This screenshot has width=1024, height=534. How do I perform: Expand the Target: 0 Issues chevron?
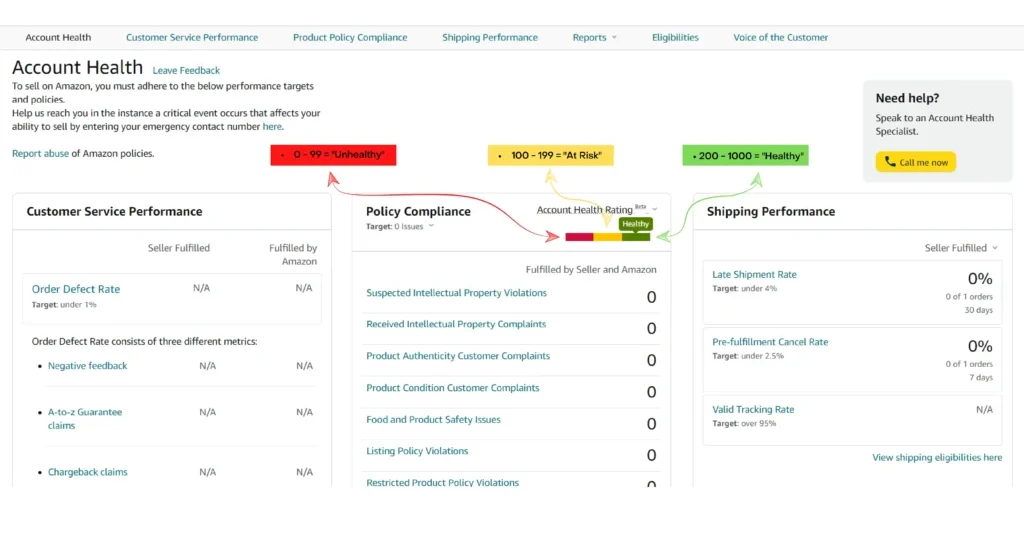coord(431,226)
